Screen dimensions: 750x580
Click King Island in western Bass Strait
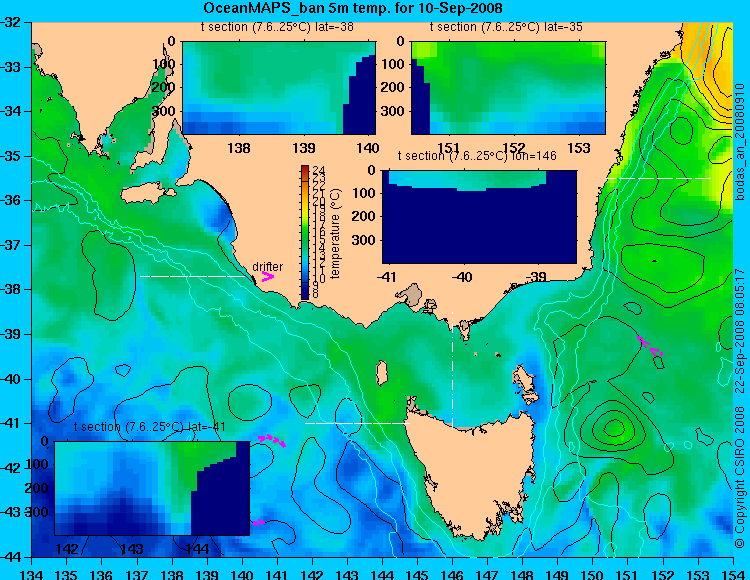(x=381, y=373)
